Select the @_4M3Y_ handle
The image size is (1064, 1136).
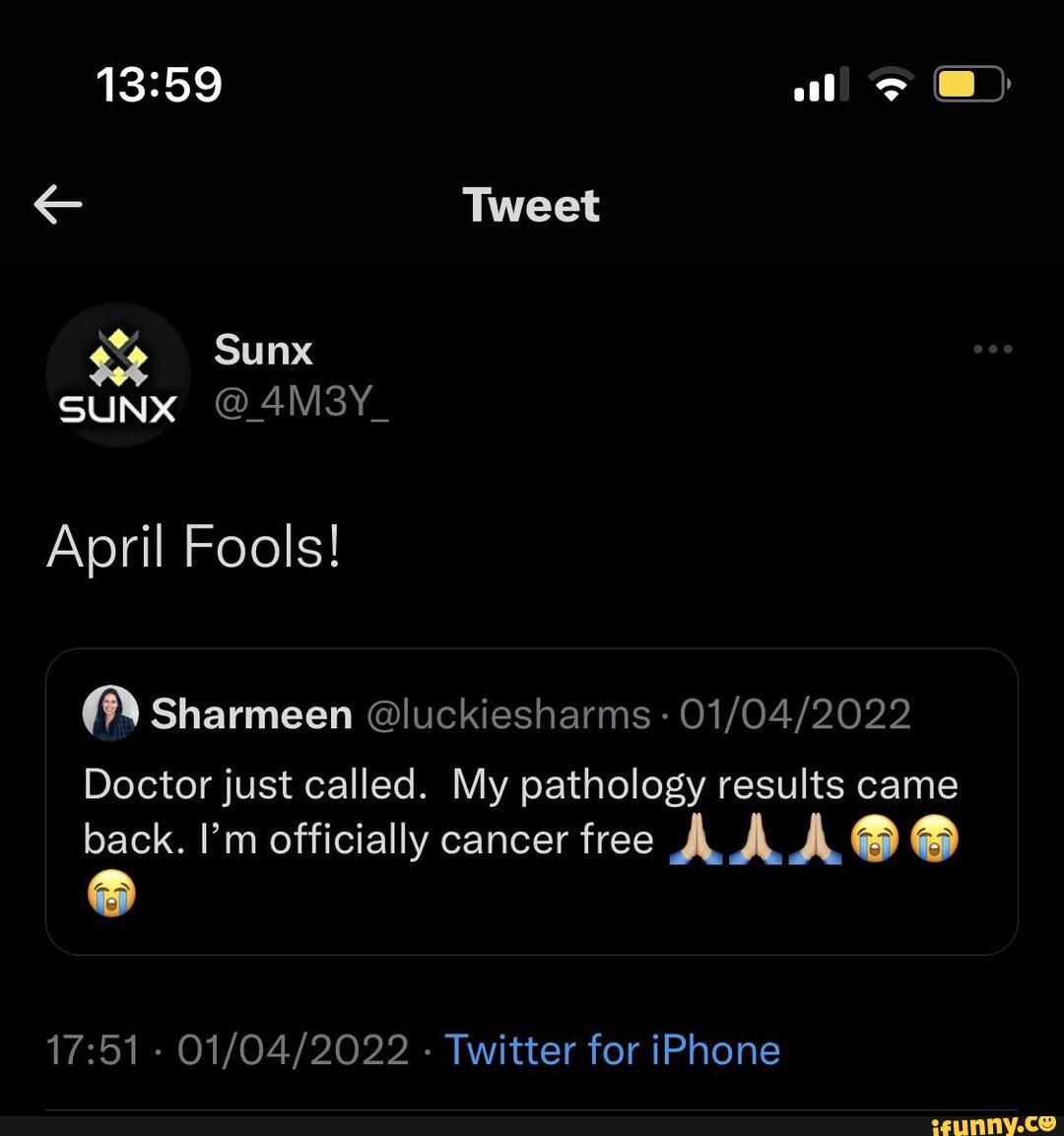pos(301,402)
